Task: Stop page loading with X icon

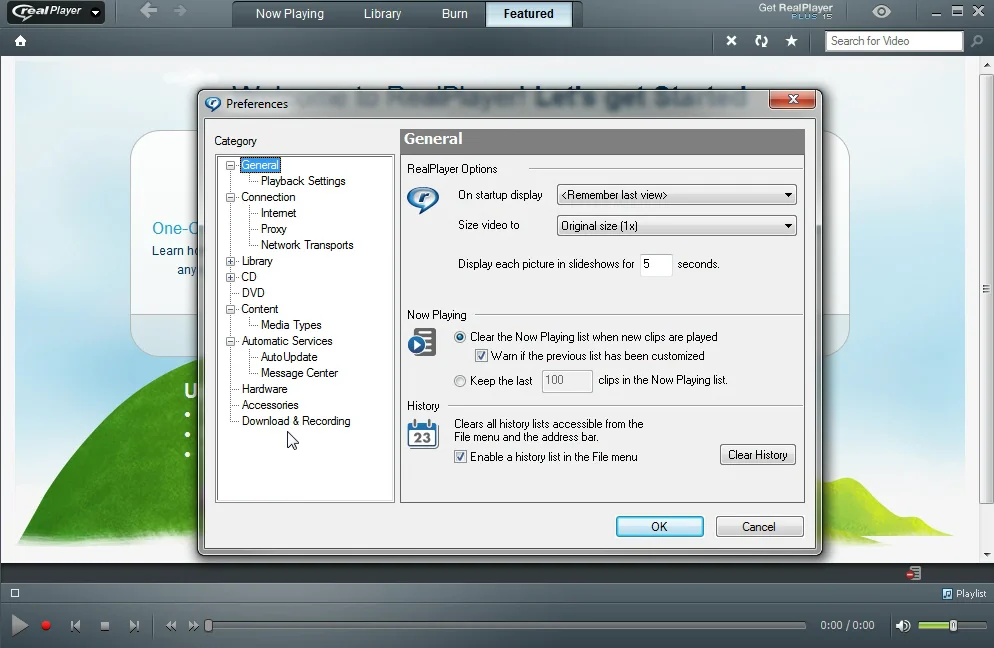Action: [732, 41]
